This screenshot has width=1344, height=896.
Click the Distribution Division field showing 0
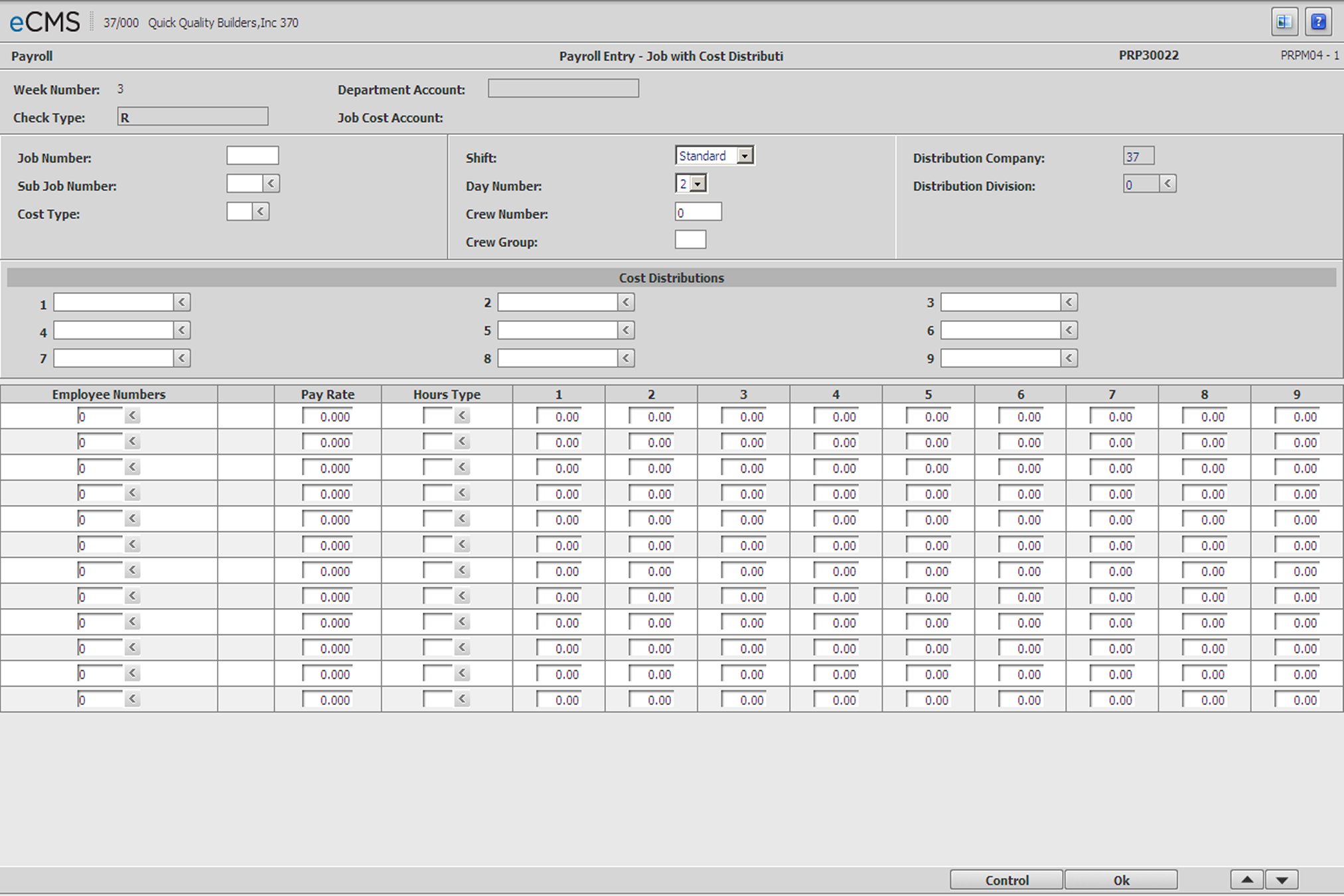click(x=1142, y=184)
